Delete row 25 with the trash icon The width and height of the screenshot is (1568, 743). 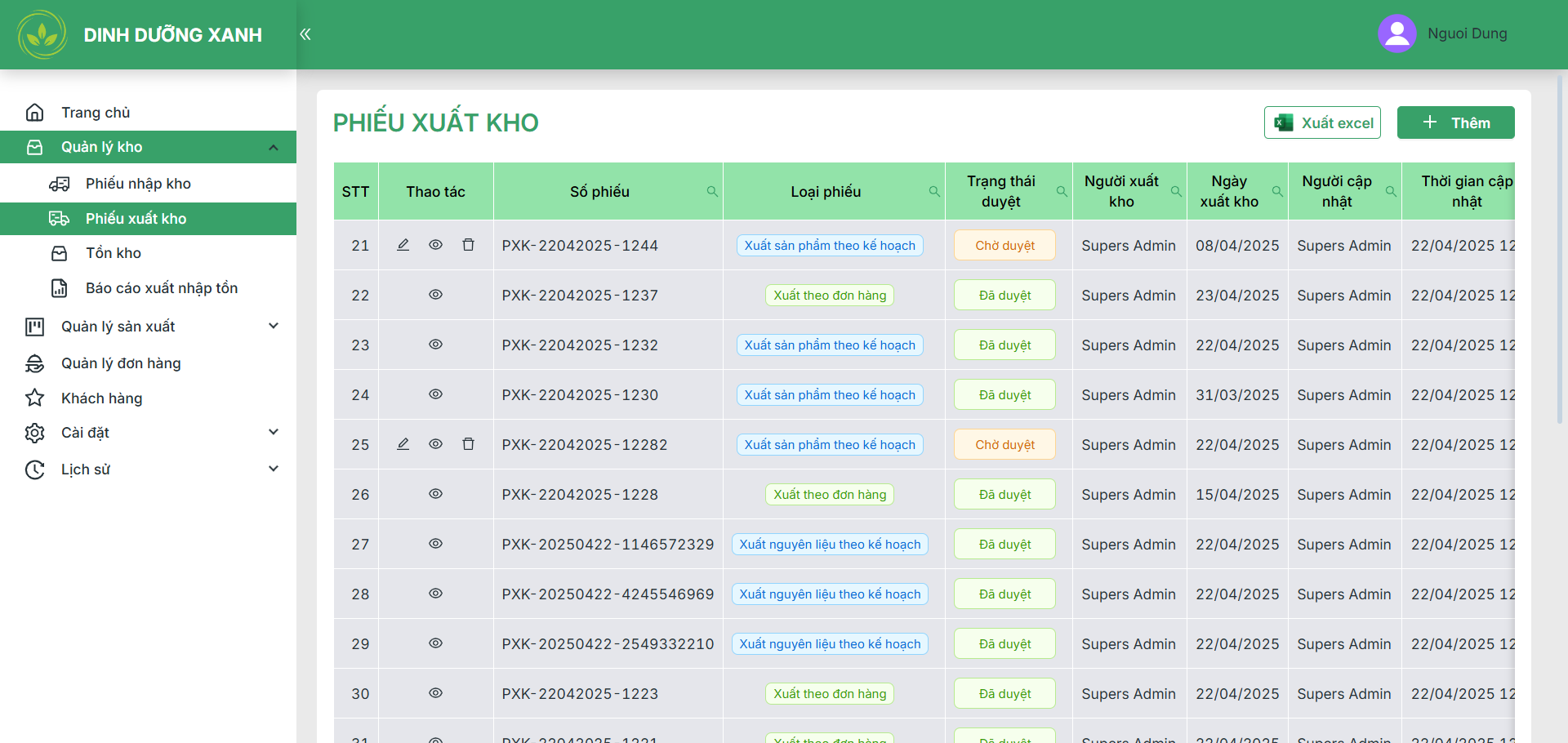pos(468,444)
